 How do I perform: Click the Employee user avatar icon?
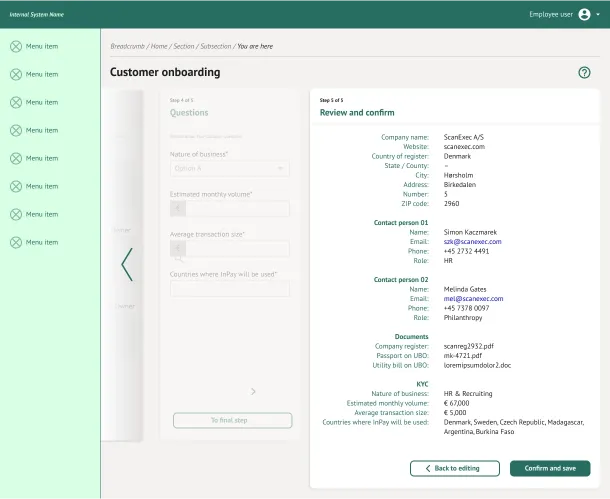pyautogui.click(x=584, y=14)
